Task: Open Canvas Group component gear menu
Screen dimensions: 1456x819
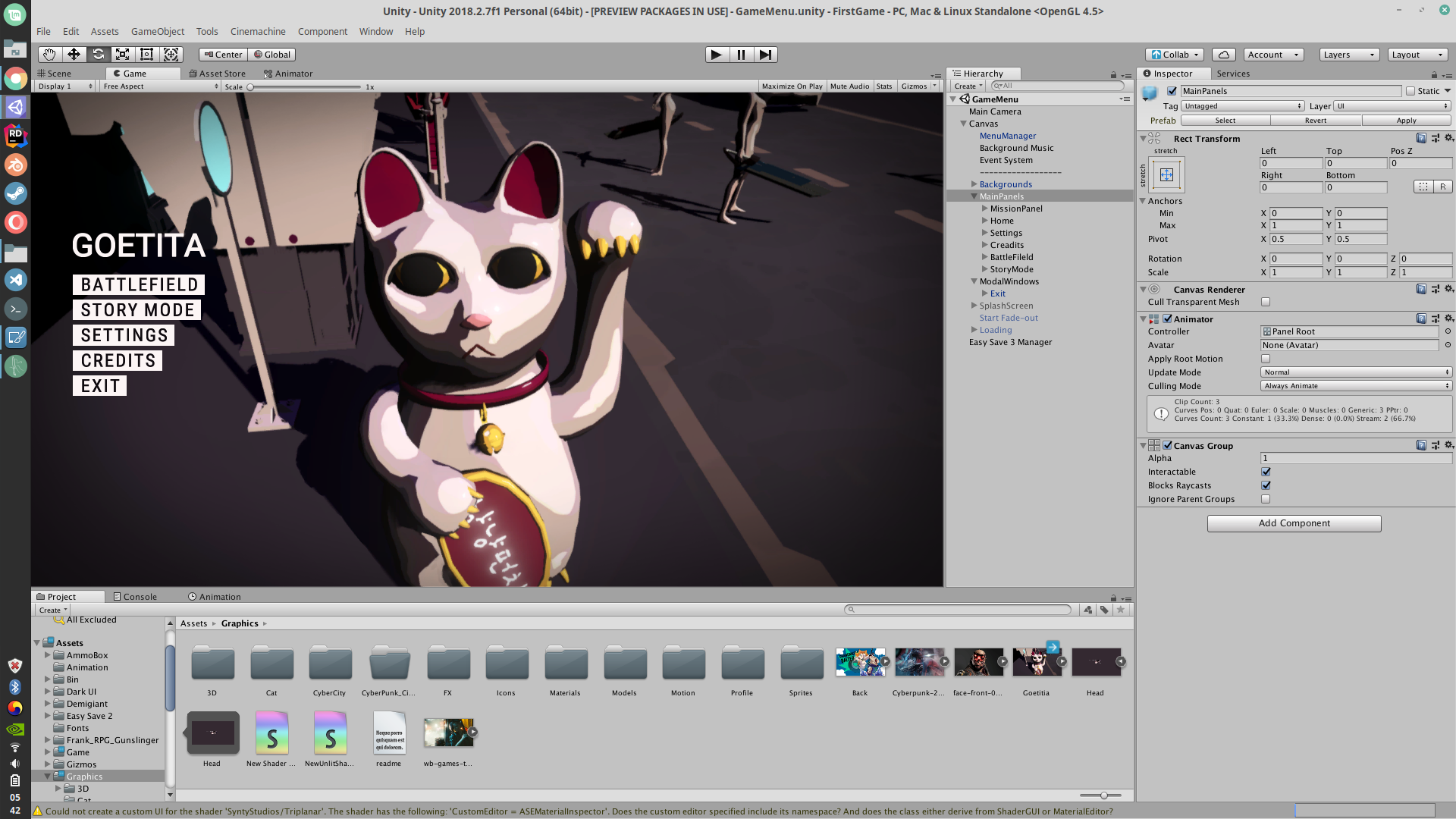Action: pyautogui.click(x=1448, y=445)
